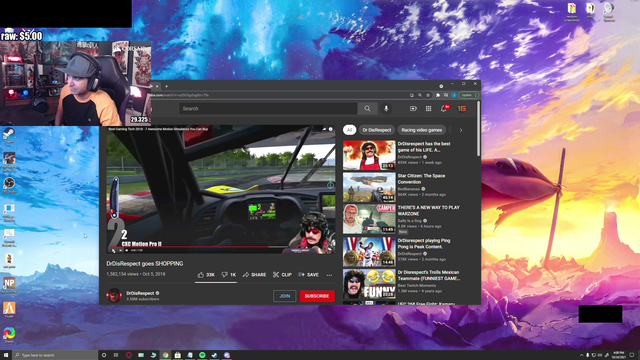Open the YouTube apps grid icon
The width and height of the screenshot is (640, 360).
click(428, 109)
